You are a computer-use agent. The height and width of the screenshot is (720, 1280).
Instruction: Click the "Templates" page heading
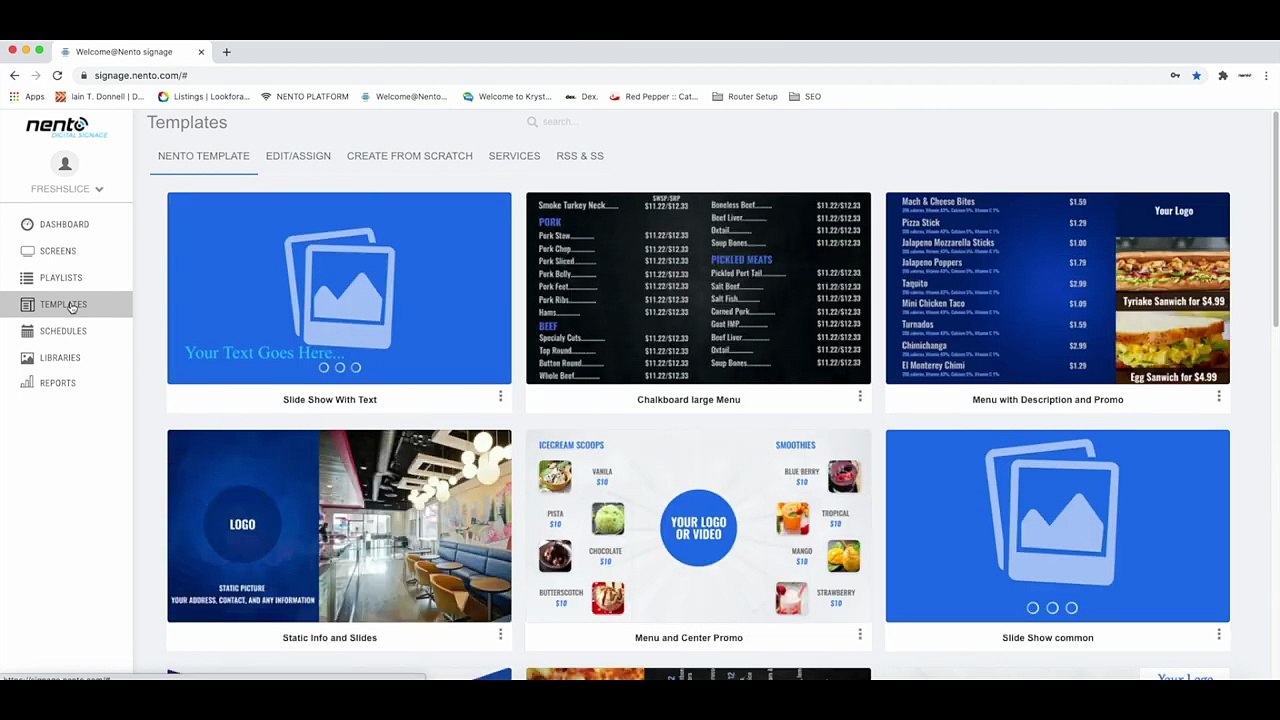pyautogui.click(x=187, y=122)
